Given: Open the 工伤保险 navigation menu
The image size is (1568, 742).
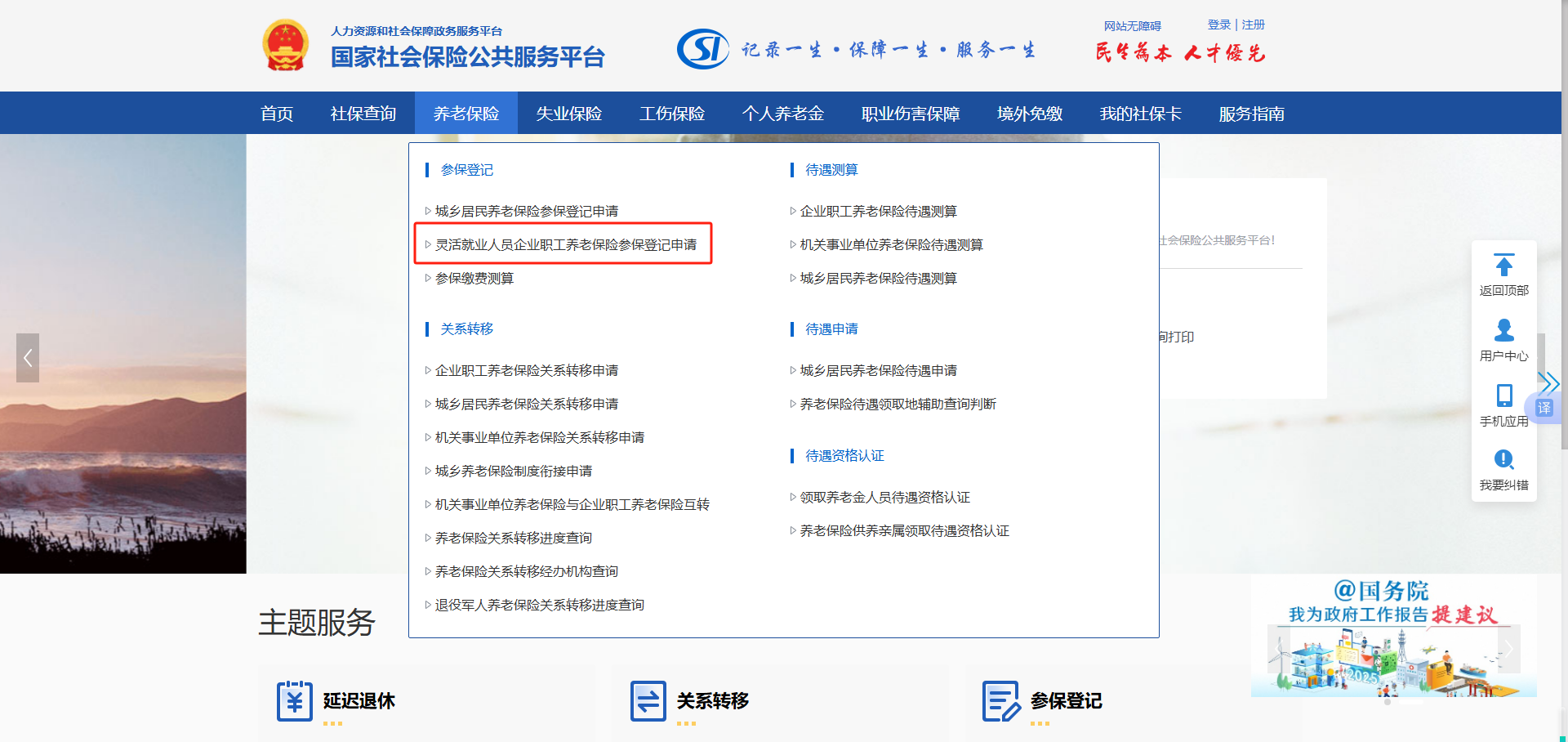Looking at the screenshot, I should tap(671, 114).
